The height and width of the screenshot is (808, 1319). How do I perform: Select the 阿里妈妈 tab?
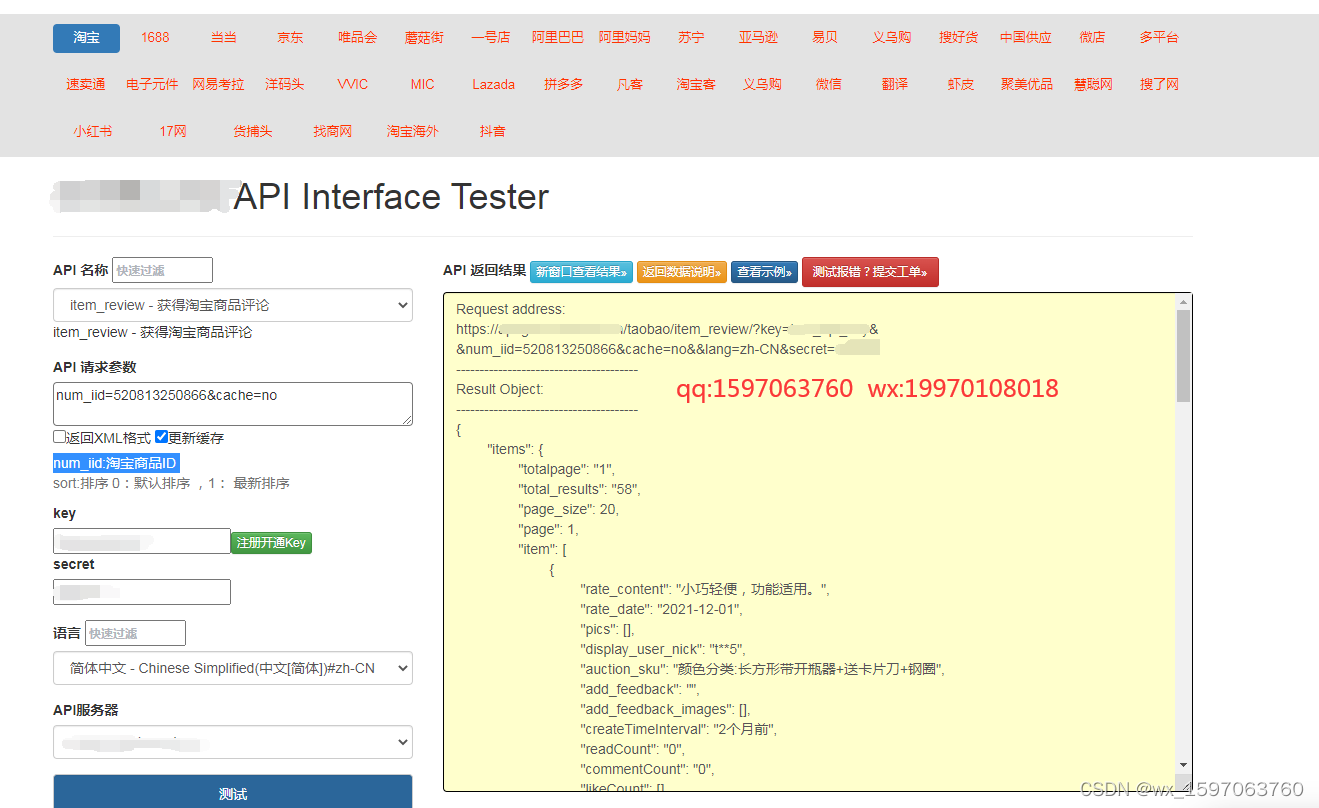click(625, 38)
